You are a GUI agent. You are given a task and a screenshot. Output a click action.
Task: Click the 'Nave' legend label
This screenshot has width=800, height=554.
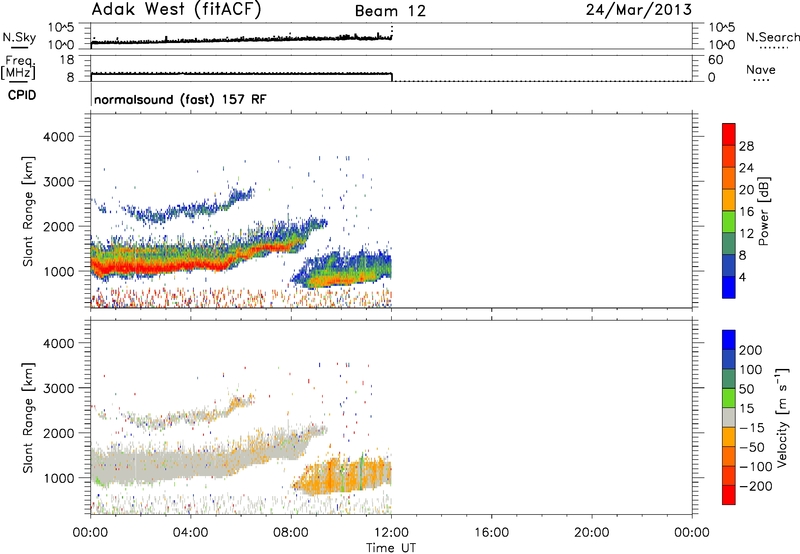761,70
